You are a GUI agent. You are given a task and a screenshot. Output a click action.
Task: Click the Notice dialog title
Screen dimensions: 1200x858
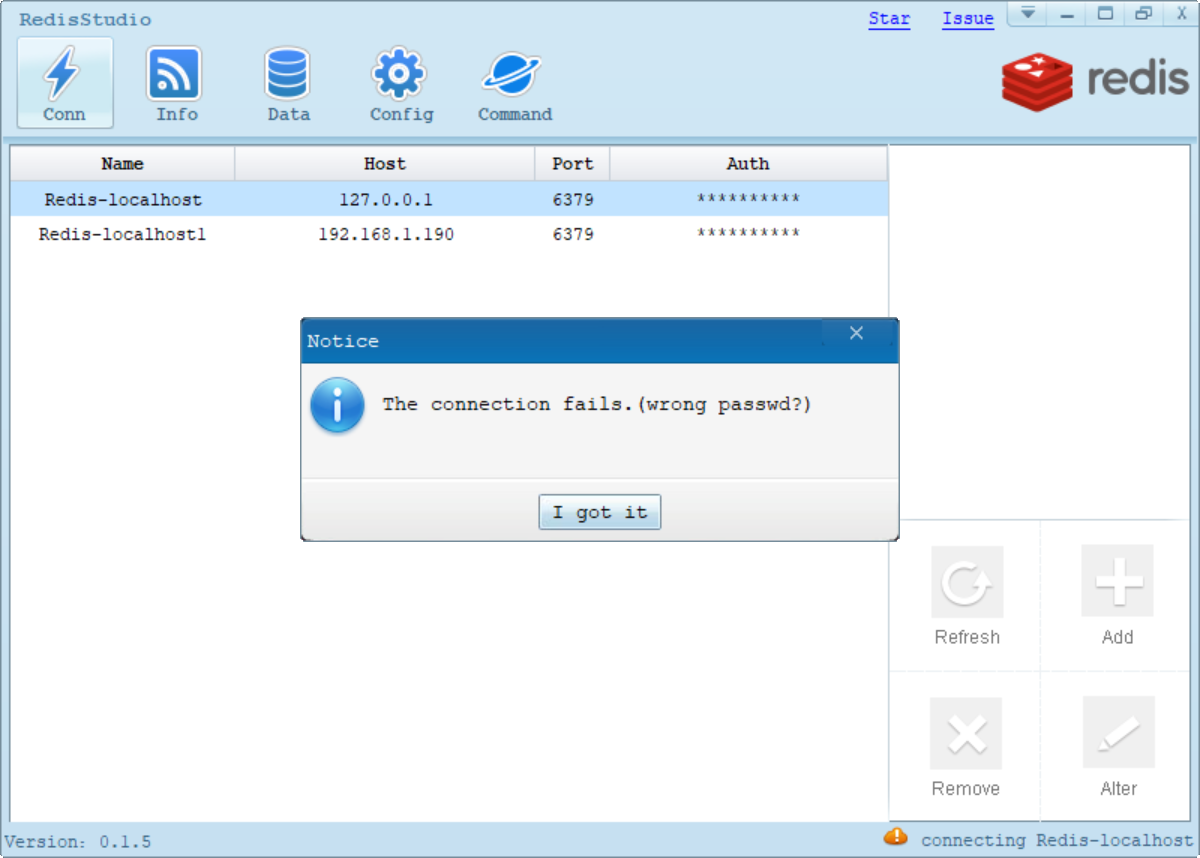pos(343,341)
